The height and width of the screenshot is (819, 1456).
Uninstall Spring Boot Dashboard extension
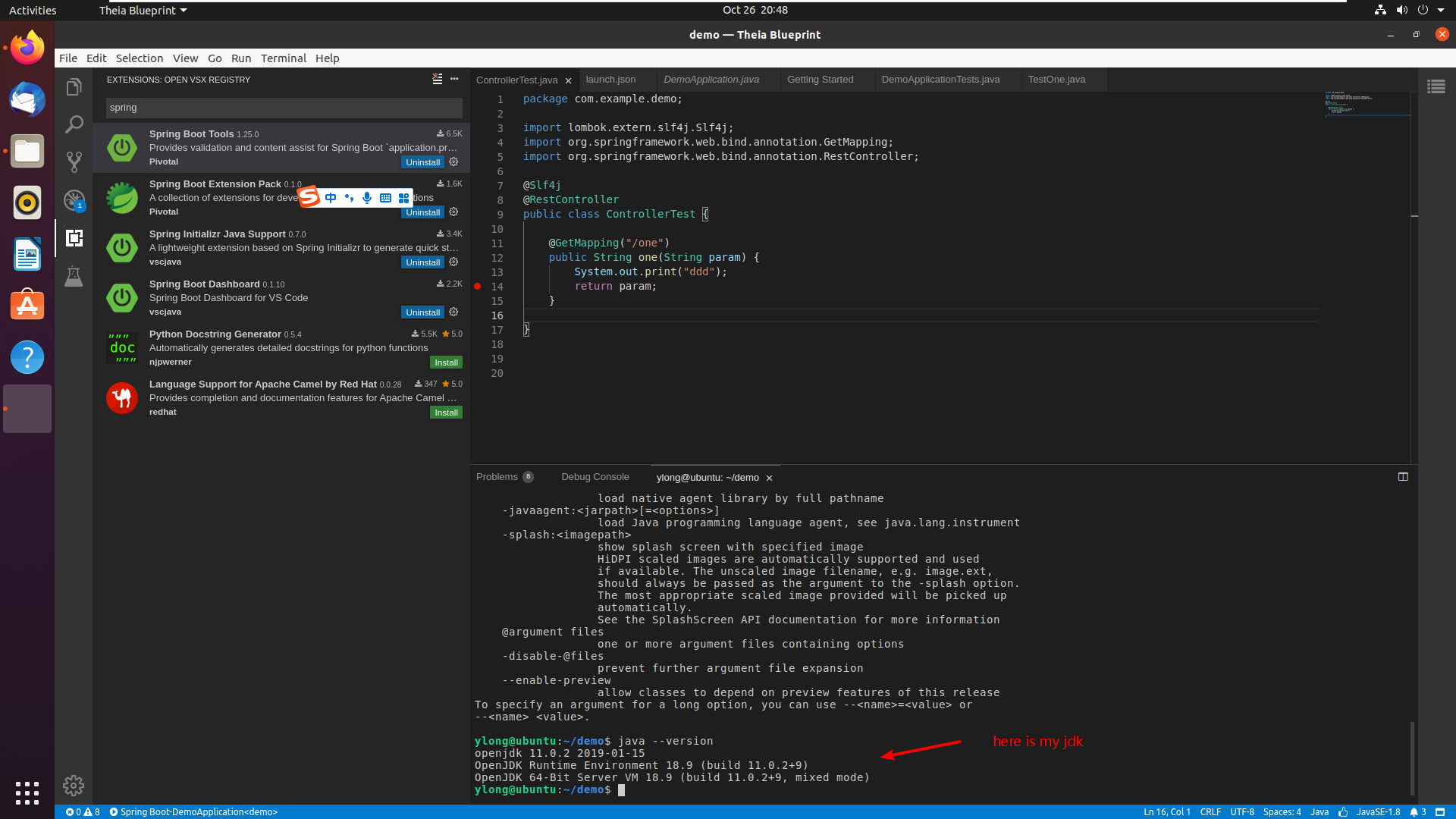pos(422,312)
